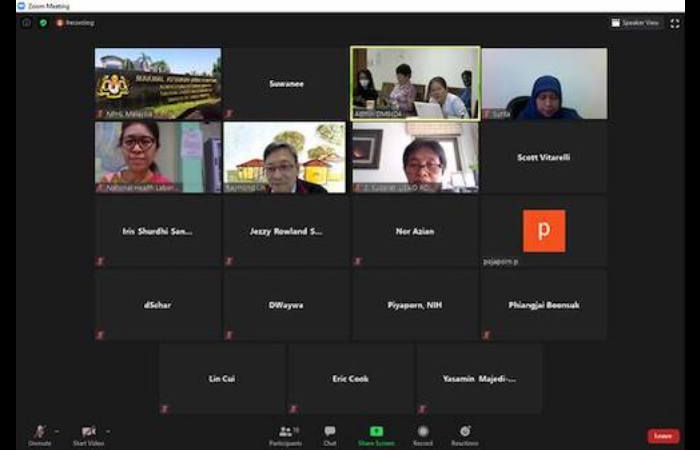Viewport: 700px width, 450px height.
Task: Select the video tile with painted houses background
Action: 286,157
